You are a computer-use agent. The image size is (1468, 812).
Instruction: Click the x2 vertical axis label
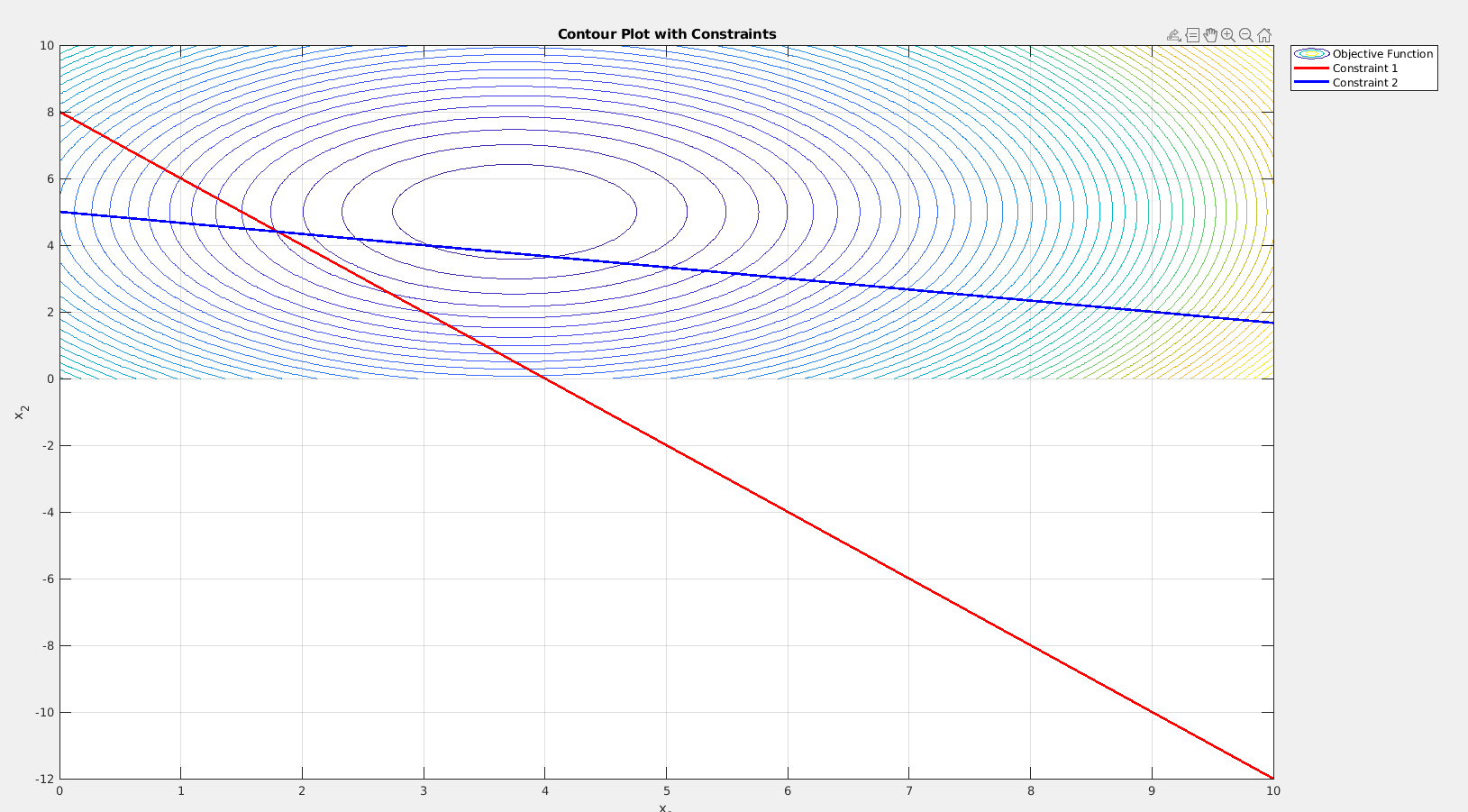coord(22,412)
